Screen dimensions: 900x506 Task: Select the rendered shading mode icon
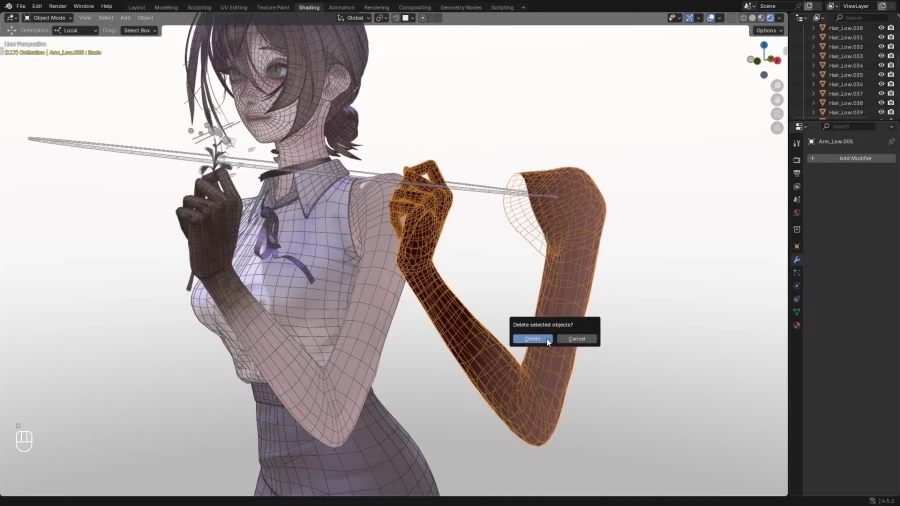coord(770,18)
